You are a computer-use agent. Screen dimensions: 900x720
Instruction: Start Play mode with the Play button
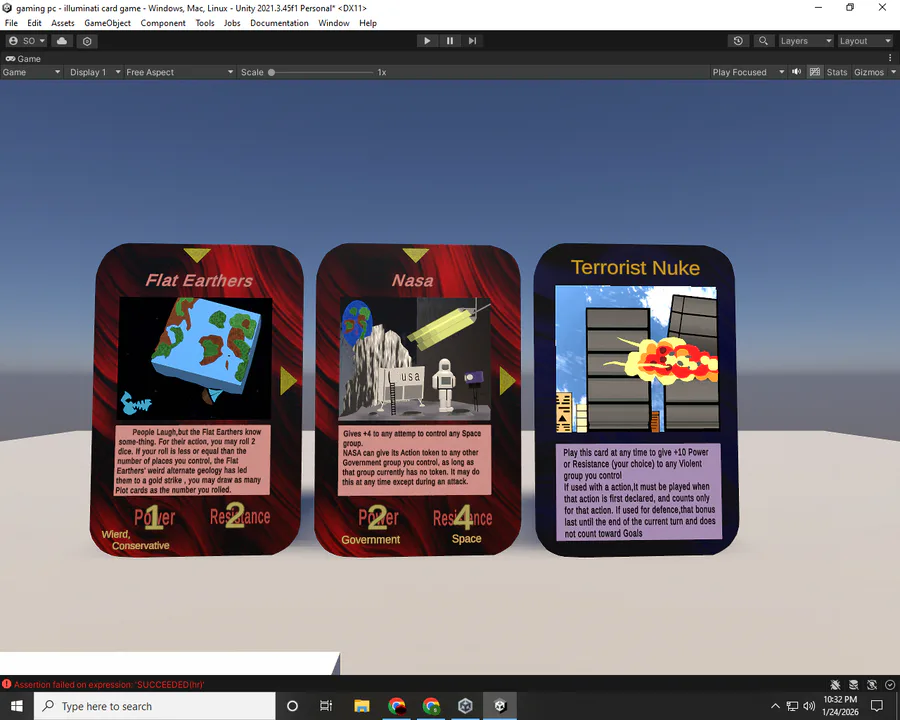click(x=426, y=41)
